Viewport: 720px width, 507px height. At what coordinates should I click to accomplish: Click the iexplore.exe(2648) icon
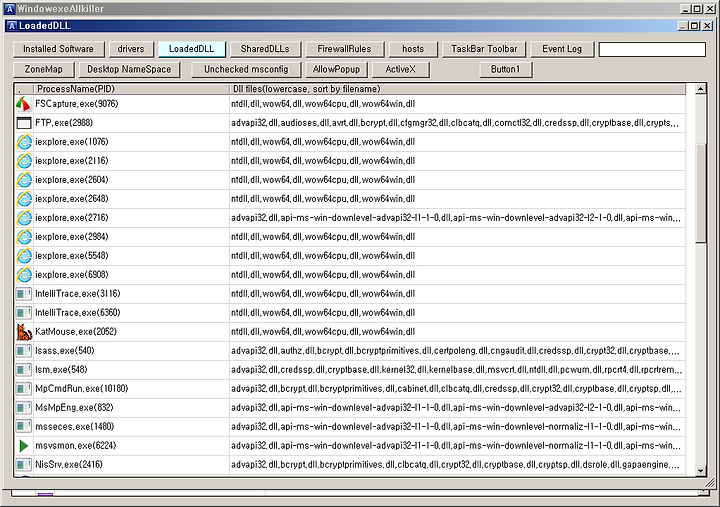[x=24, y=199]
